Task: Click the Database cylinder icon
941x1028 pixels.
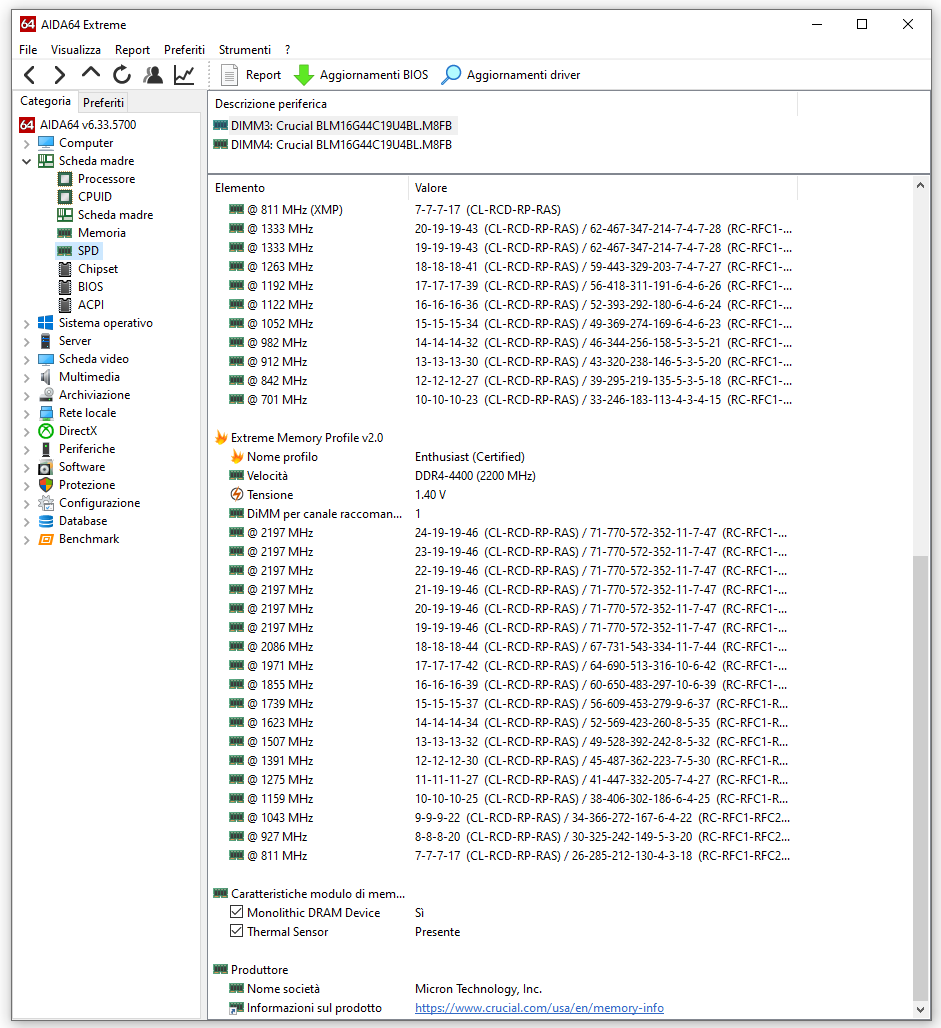Action: [46, 521]
